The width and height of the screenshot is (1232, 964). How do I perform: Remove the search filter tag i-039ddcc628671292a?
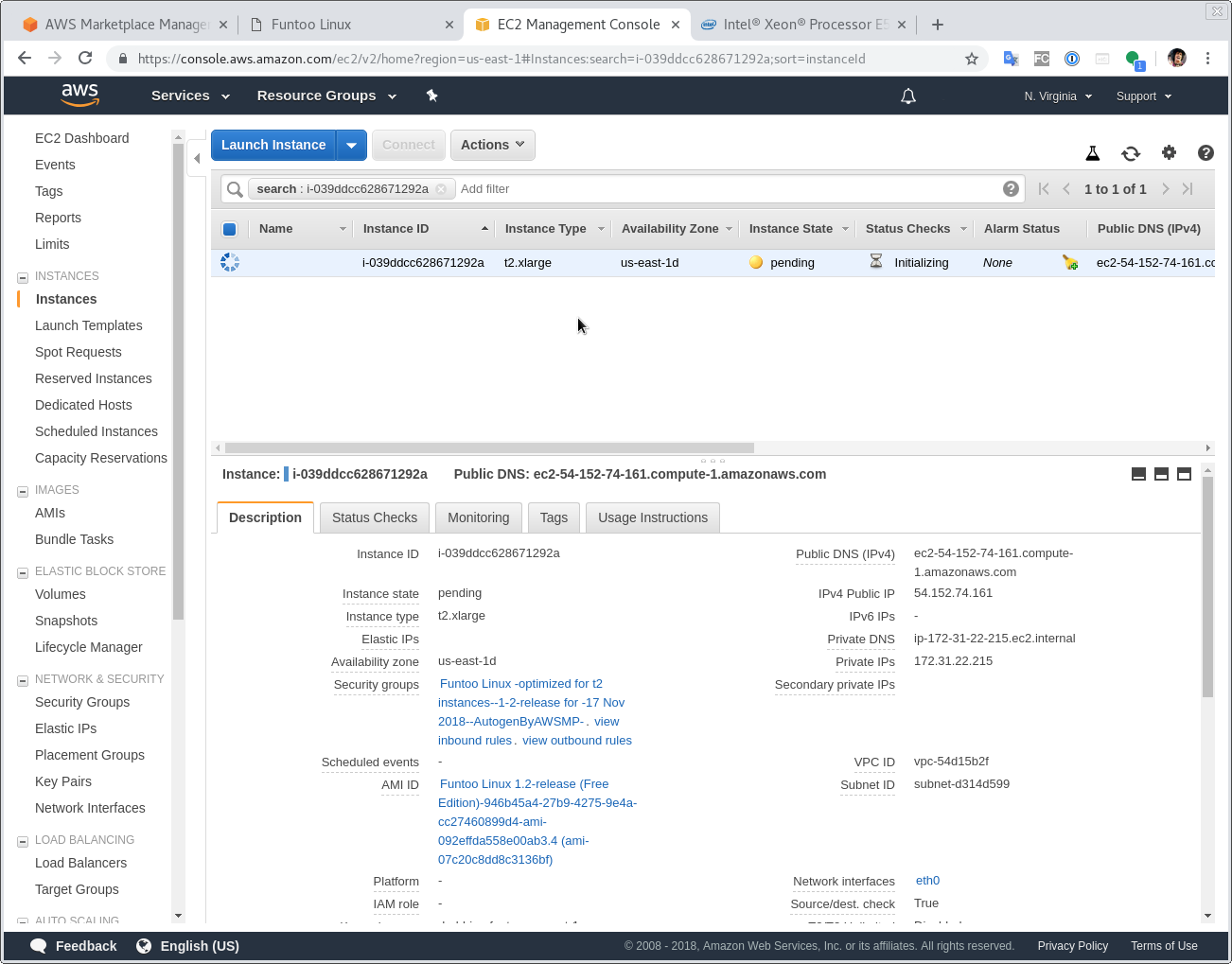[x=441, y=189]
